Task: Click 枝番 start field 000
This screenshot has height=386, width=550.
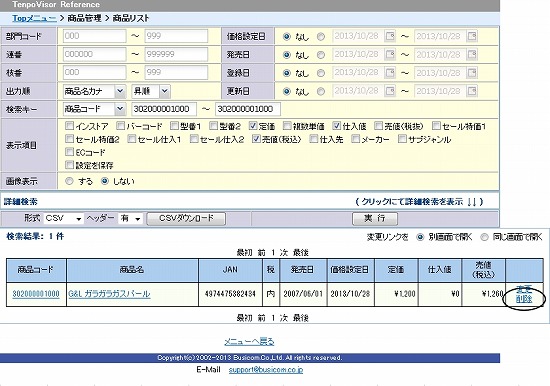Action: coord(94,72)
